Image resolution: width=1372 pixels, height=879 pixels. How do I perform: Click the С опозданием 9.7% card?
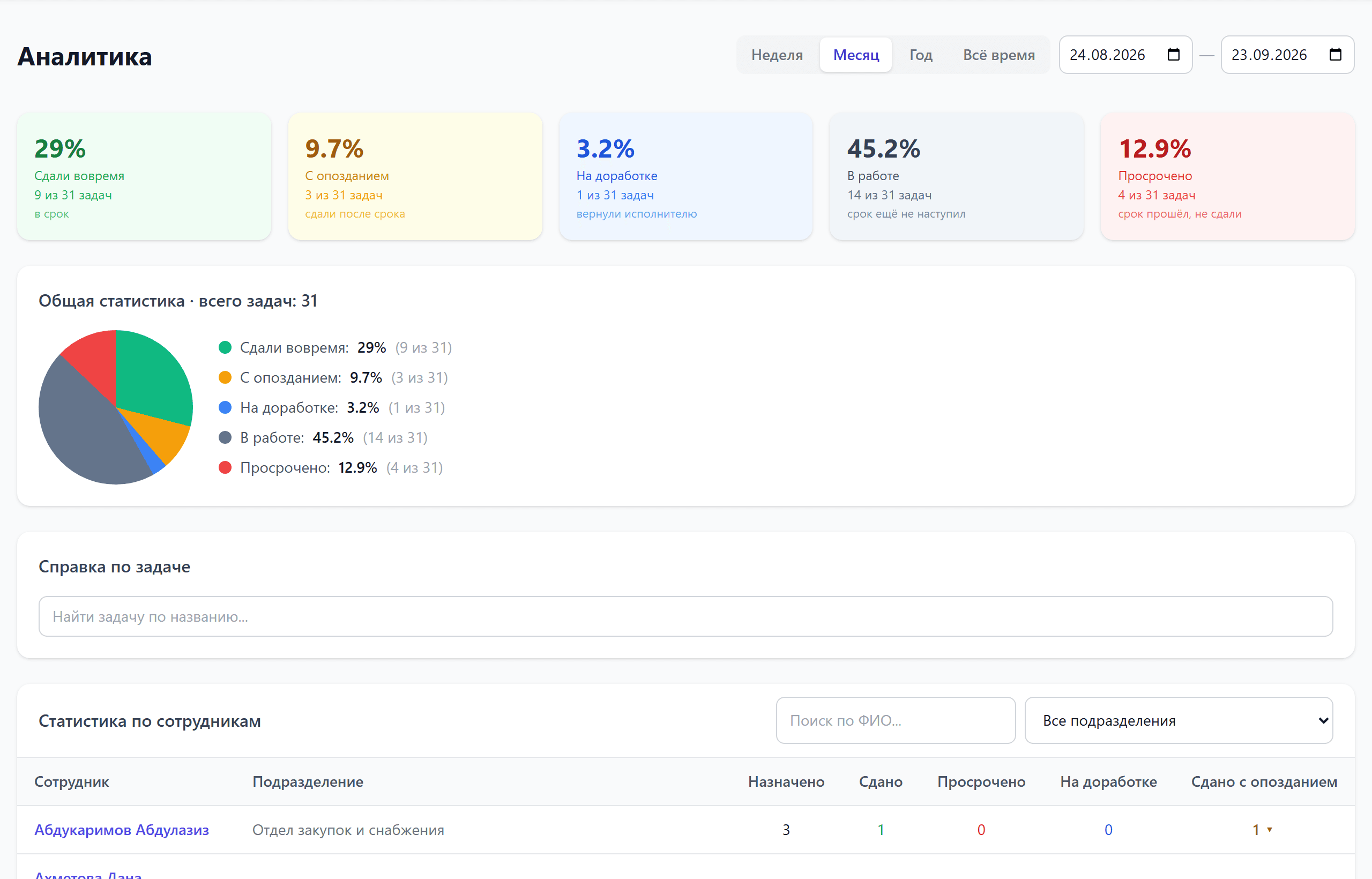pos(415,176)
